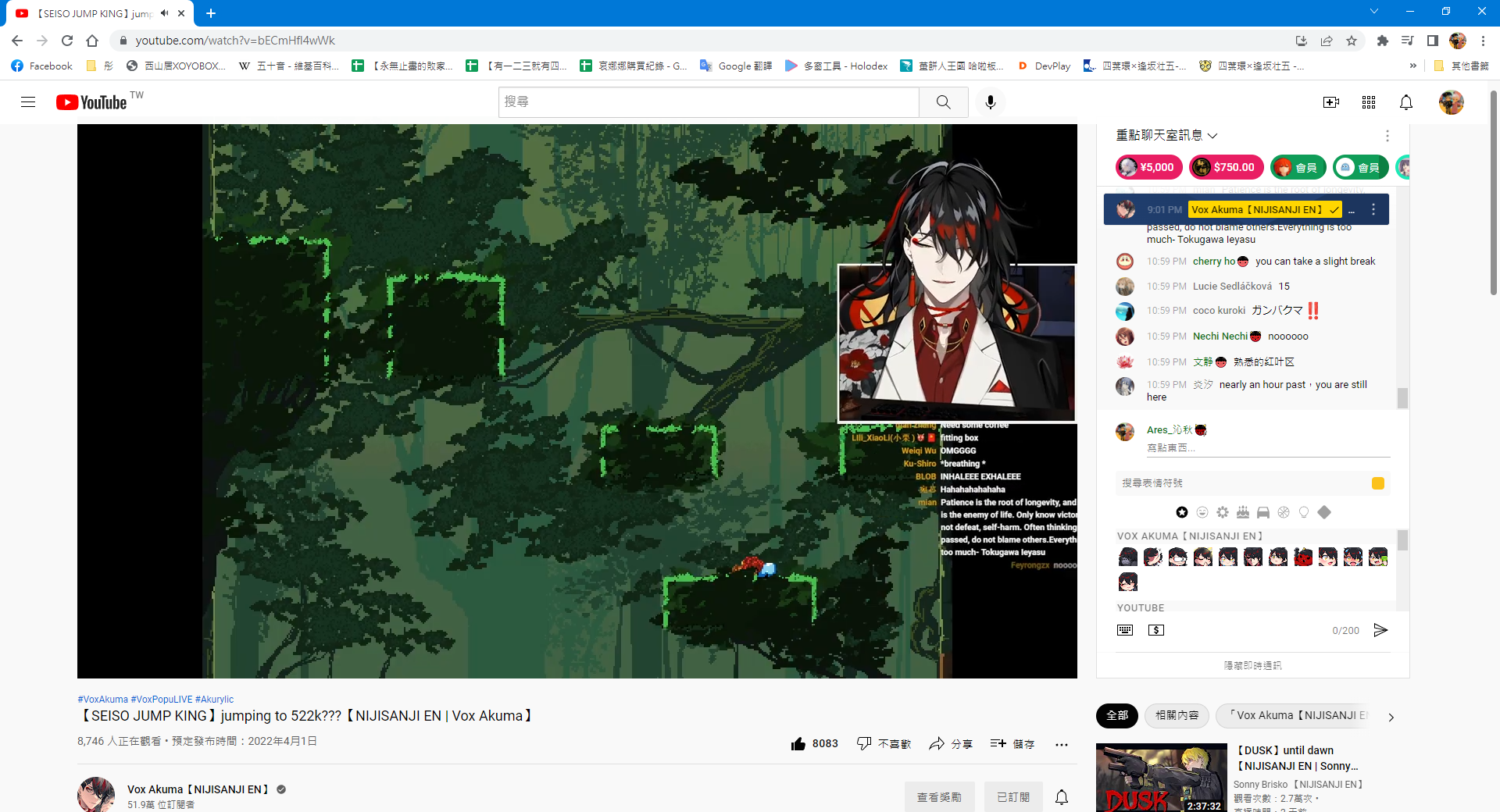
Task: Select the 全部 filter chip
Action: tap(1117, 715)
